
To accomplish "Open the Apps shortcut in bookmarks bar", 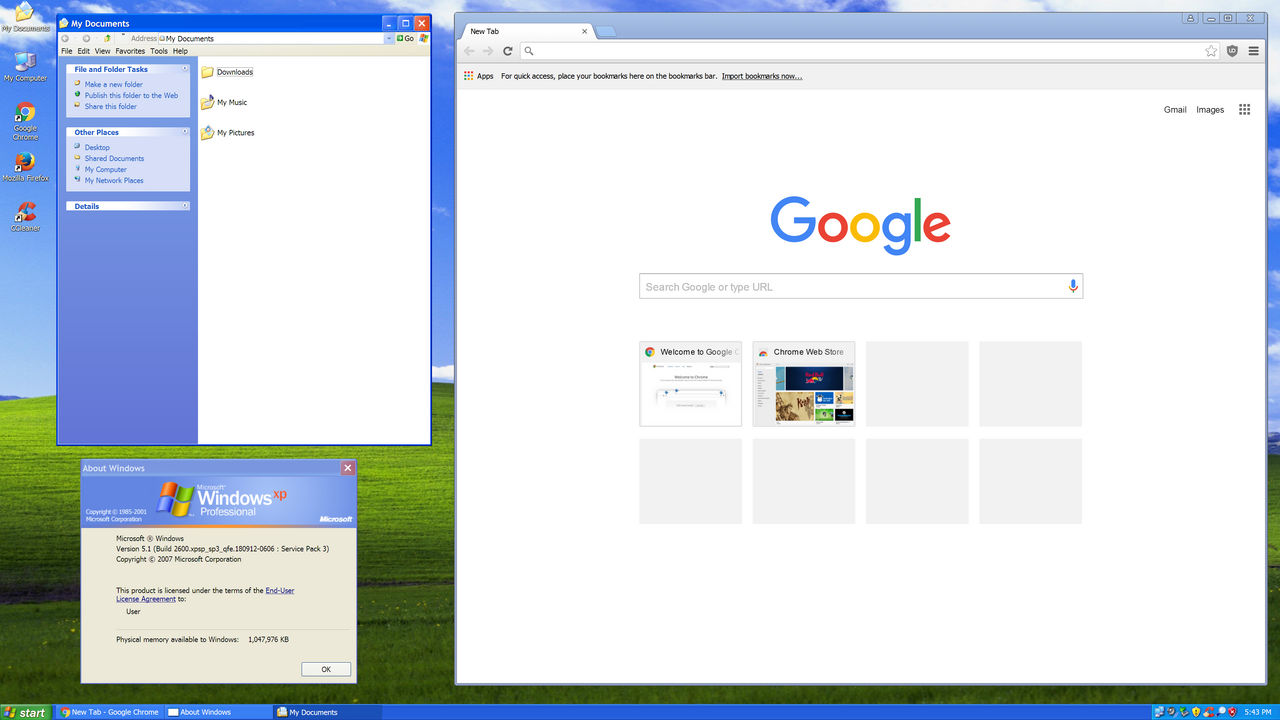I will (479, 76).
